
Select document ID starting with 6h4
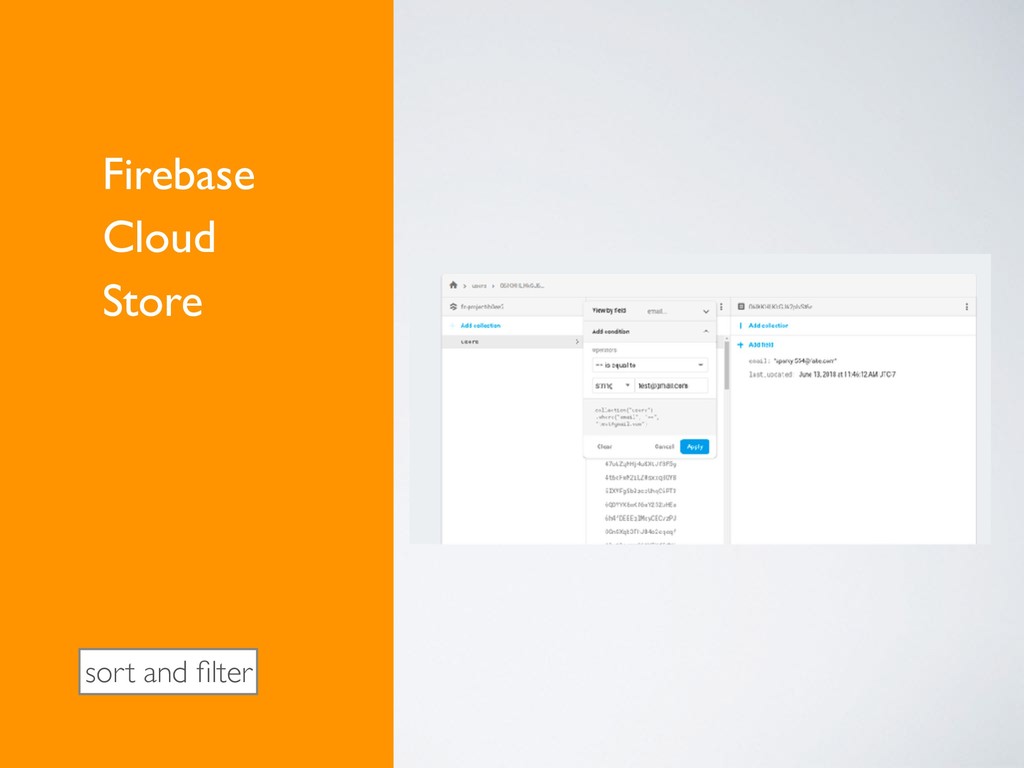point(640,519)
